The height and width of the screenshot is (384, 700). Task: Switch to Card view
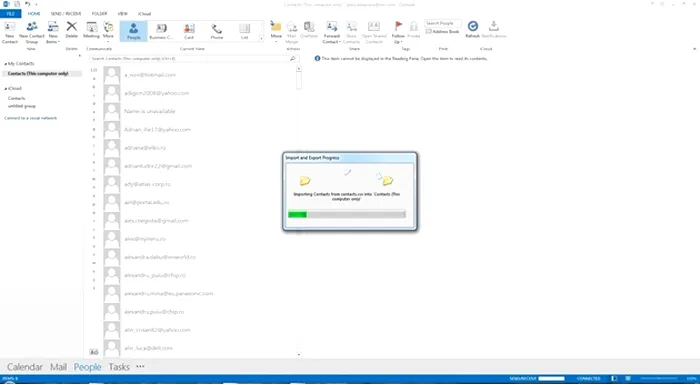pyautogui.click(x=189, y=31)
